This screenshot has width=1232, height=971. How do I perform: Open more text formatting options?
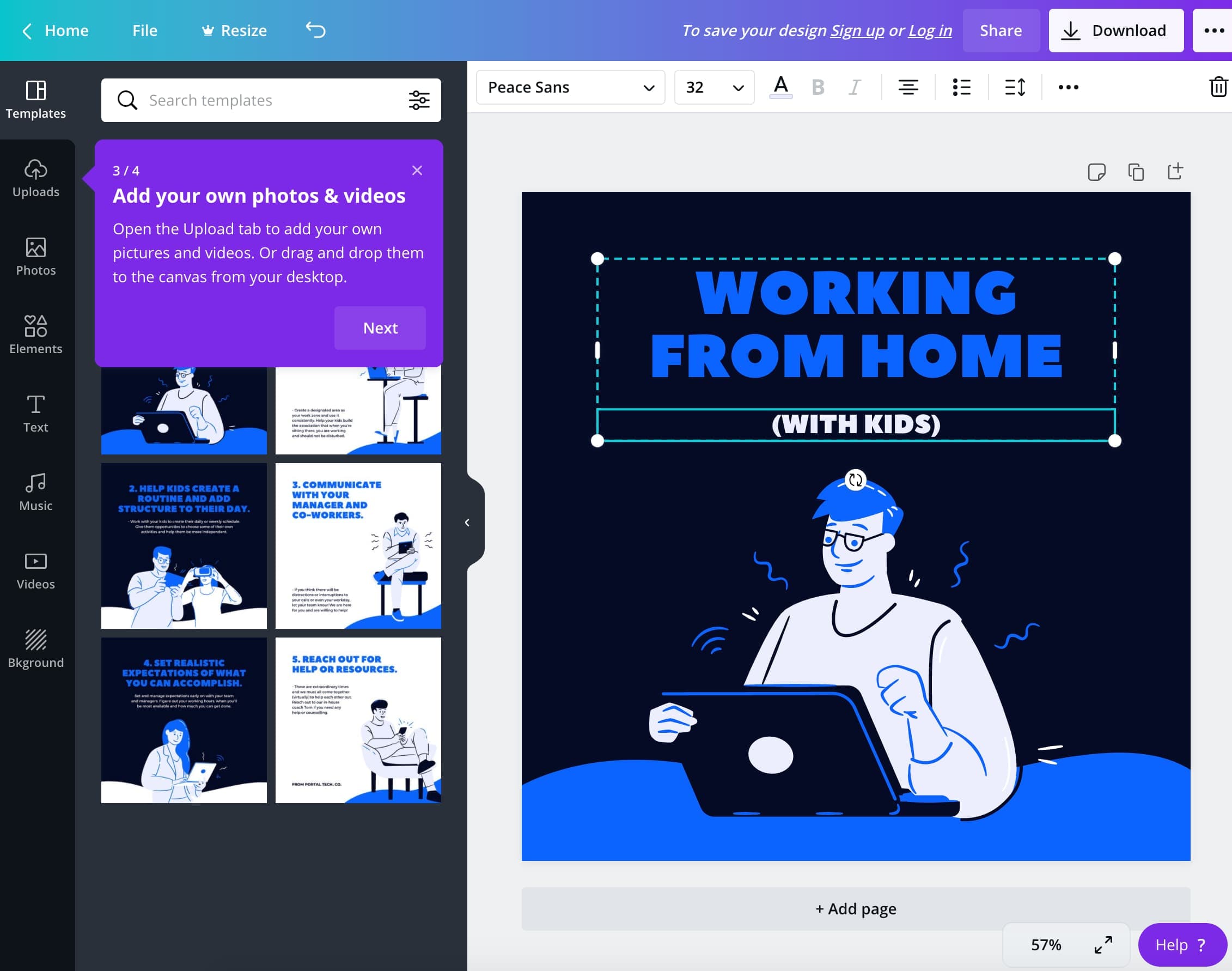point(1069,87)
